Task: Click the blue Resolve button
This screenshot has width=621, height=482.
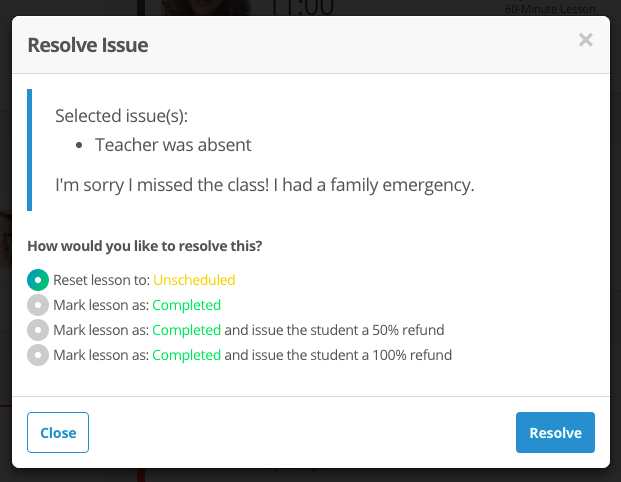Action: (555, 432)
